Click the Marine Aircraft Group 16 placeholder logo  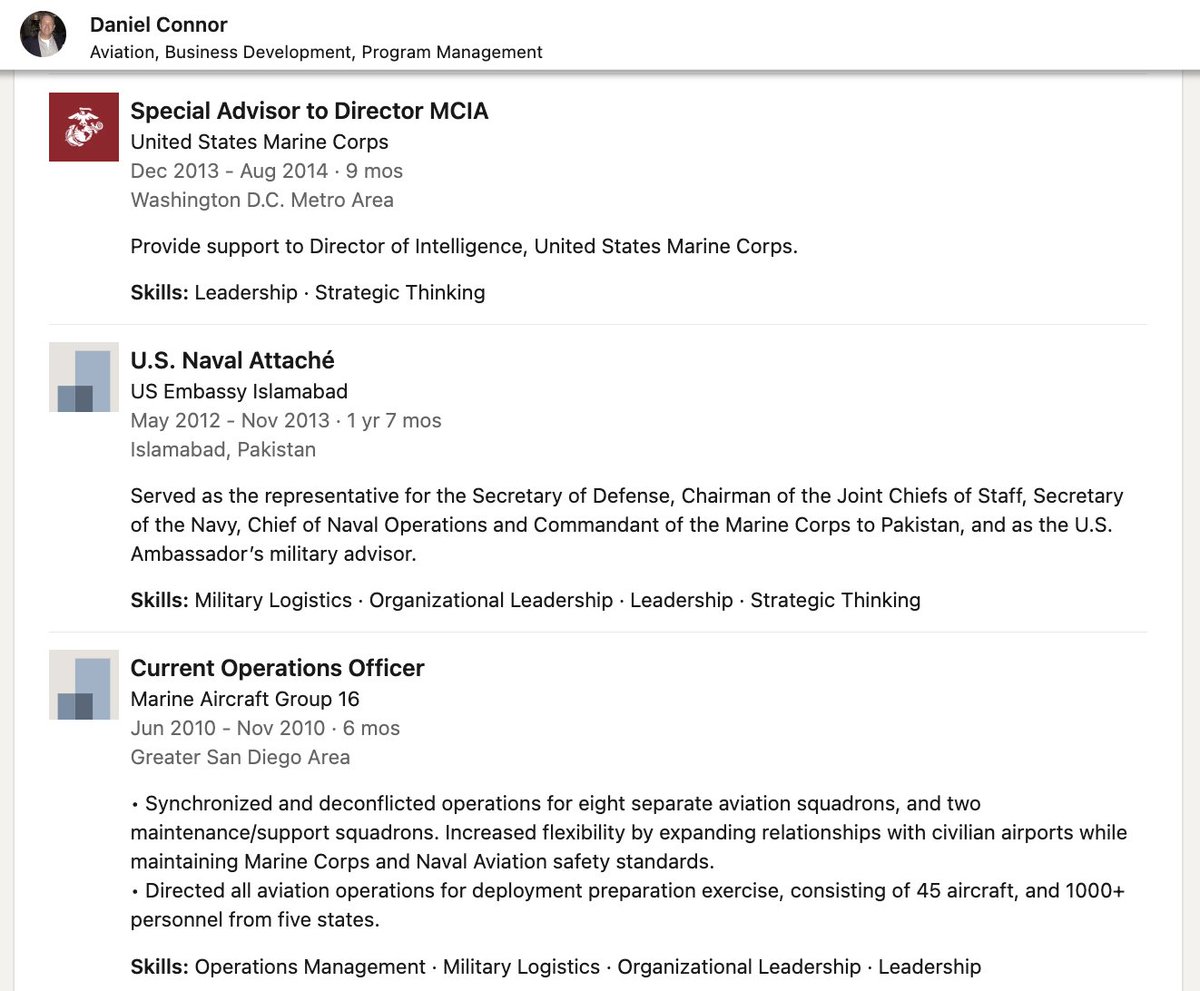pos(84,685)
